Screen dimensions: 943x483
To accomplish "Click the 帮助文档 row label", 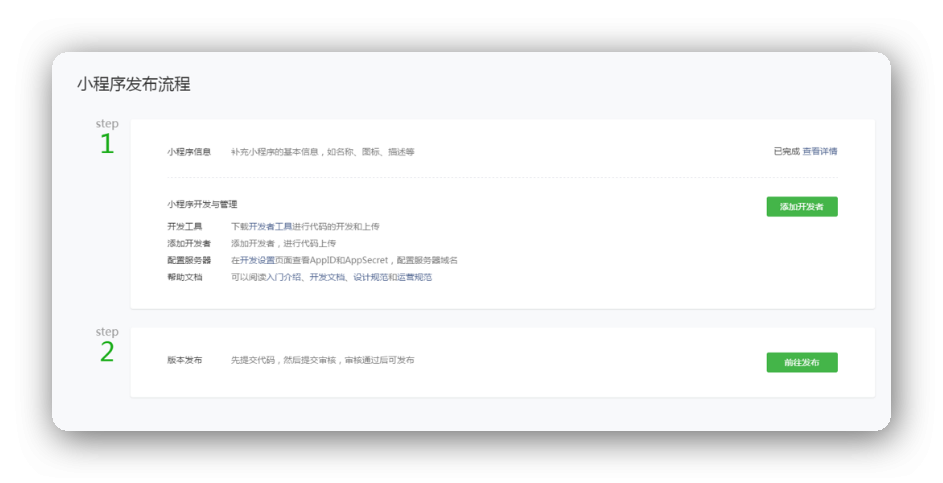I will click(x=184, y=277).
